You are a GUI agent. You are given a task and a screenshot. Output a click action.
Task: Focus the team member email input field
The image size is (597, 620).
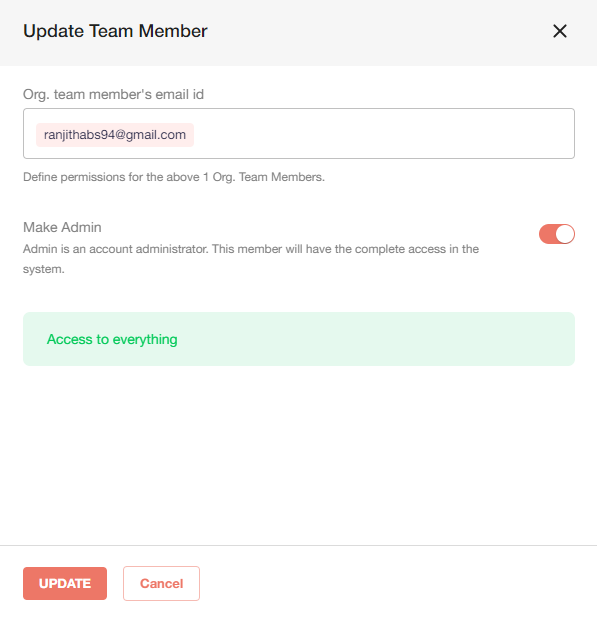tap(299, 134)
